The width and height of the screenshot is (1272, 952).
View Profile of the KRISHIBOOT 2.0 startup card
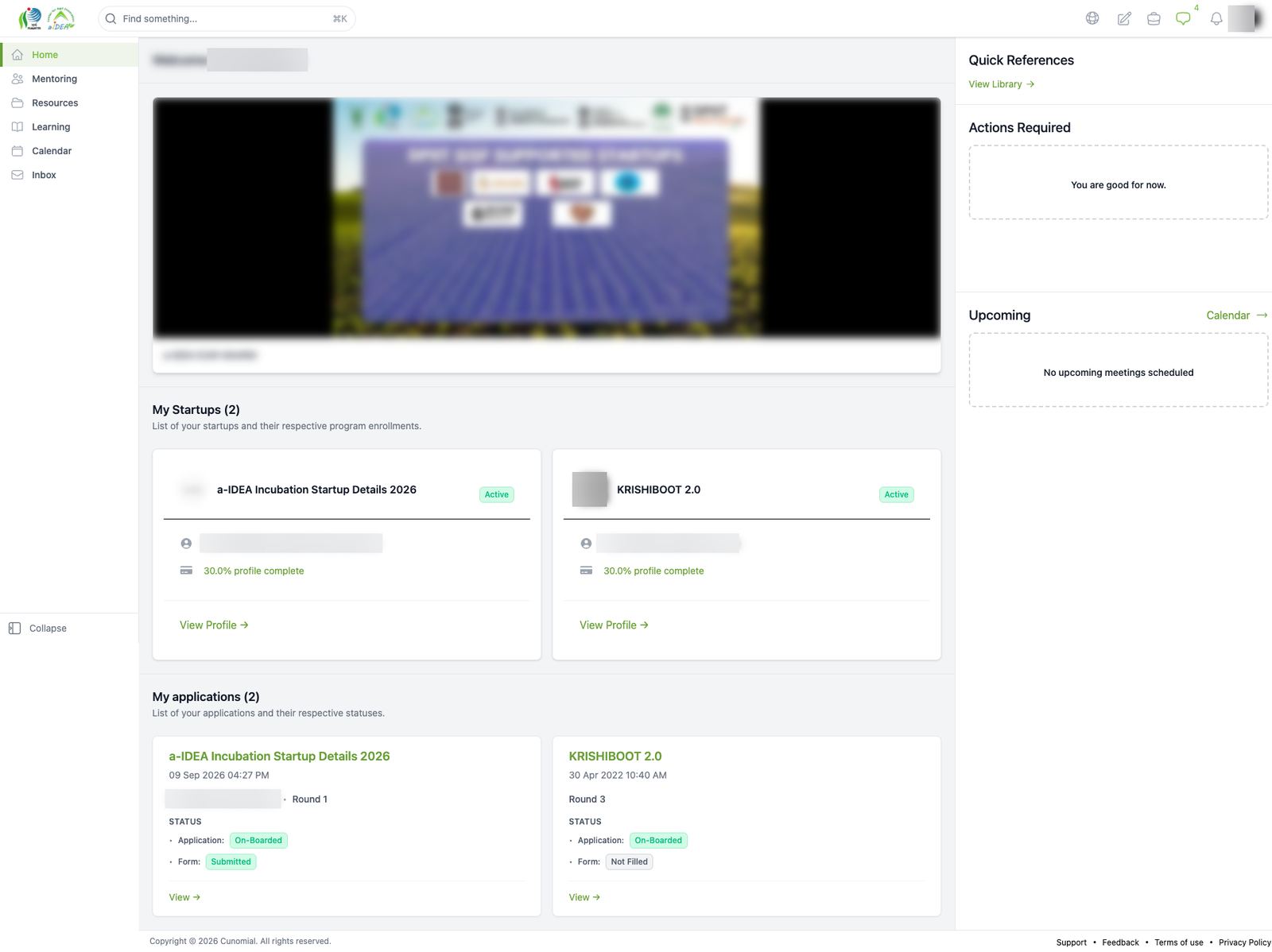tap(614, 625)
